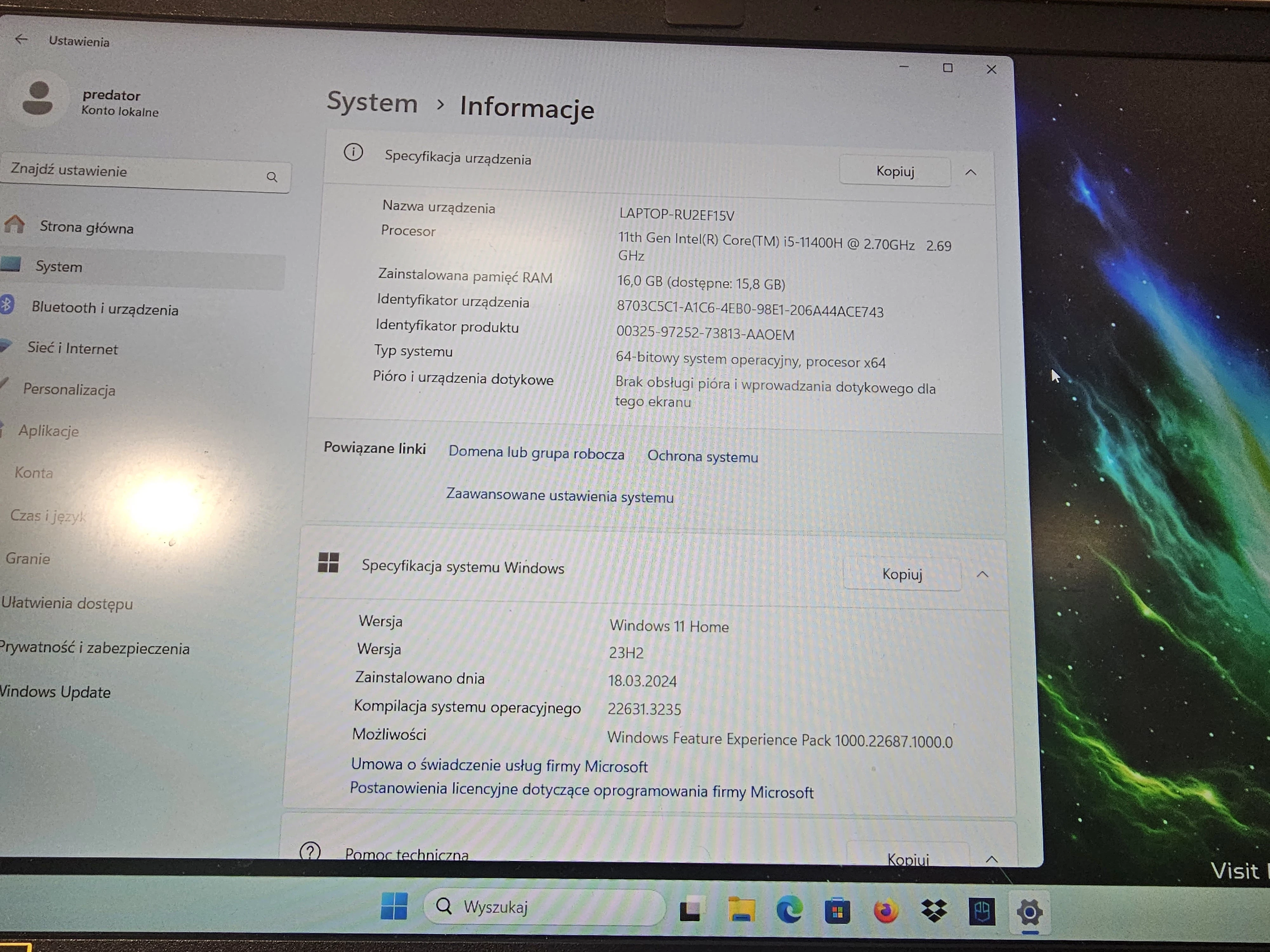
Task: Open the PredatorSense app in the taskbar
Action: pyautogui.click(x=981, y=912)
